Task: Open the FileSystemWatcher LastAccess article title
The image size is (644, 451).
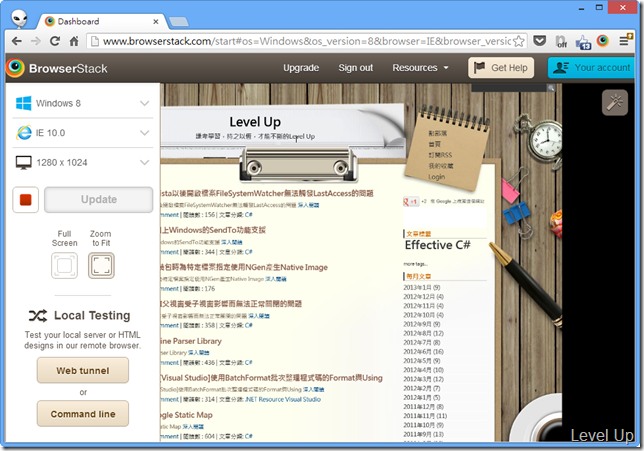Action: point(267,193)
